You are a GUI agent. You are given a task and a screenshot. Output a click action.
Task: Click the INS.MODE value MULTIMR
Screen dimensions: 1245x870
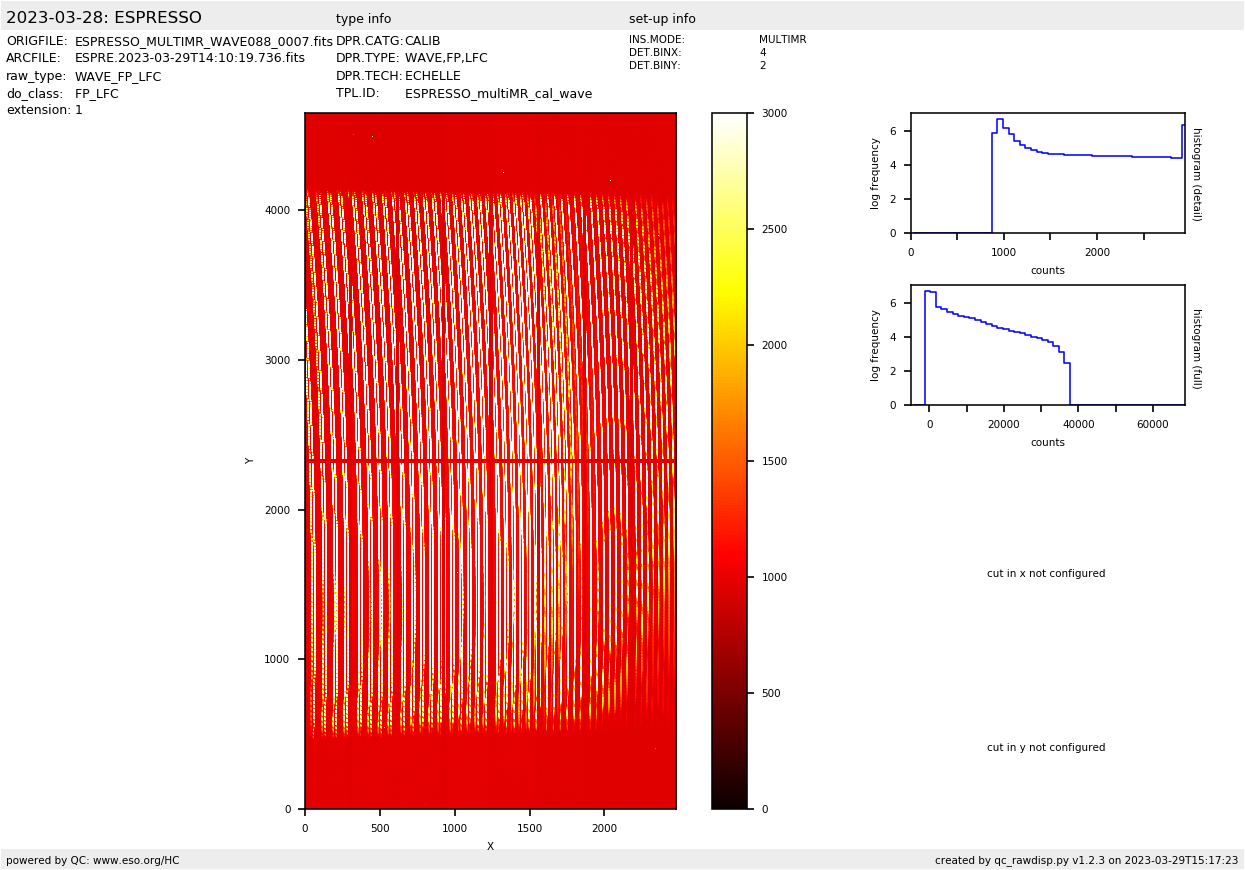tap(782, 40)
